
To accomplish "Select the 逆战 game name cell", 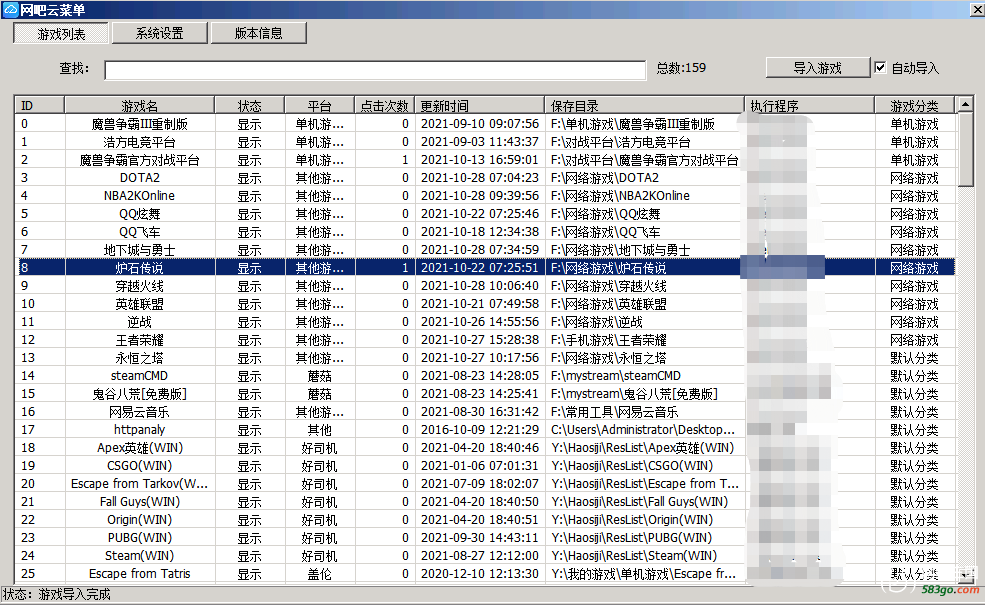I will point(139,322).
